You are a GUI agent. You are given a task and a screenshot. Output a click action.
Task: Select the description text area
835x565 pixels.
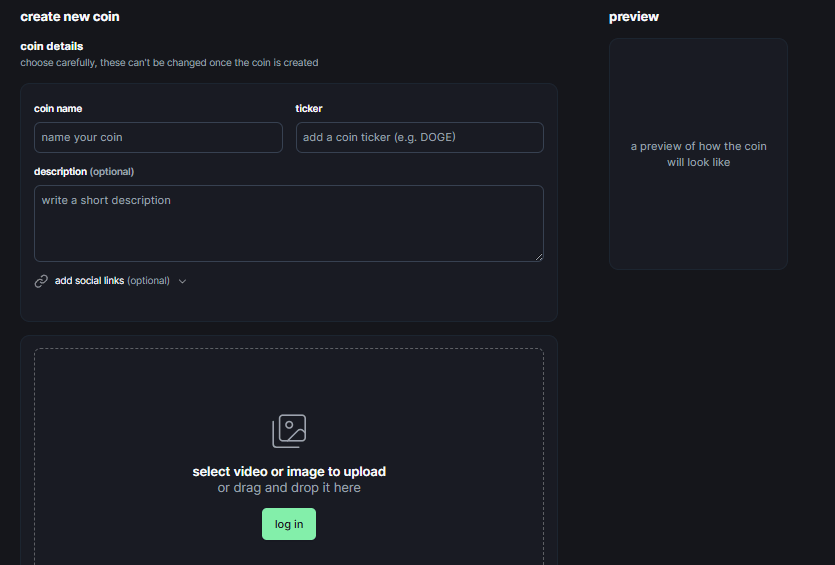(x=288, y=223)
